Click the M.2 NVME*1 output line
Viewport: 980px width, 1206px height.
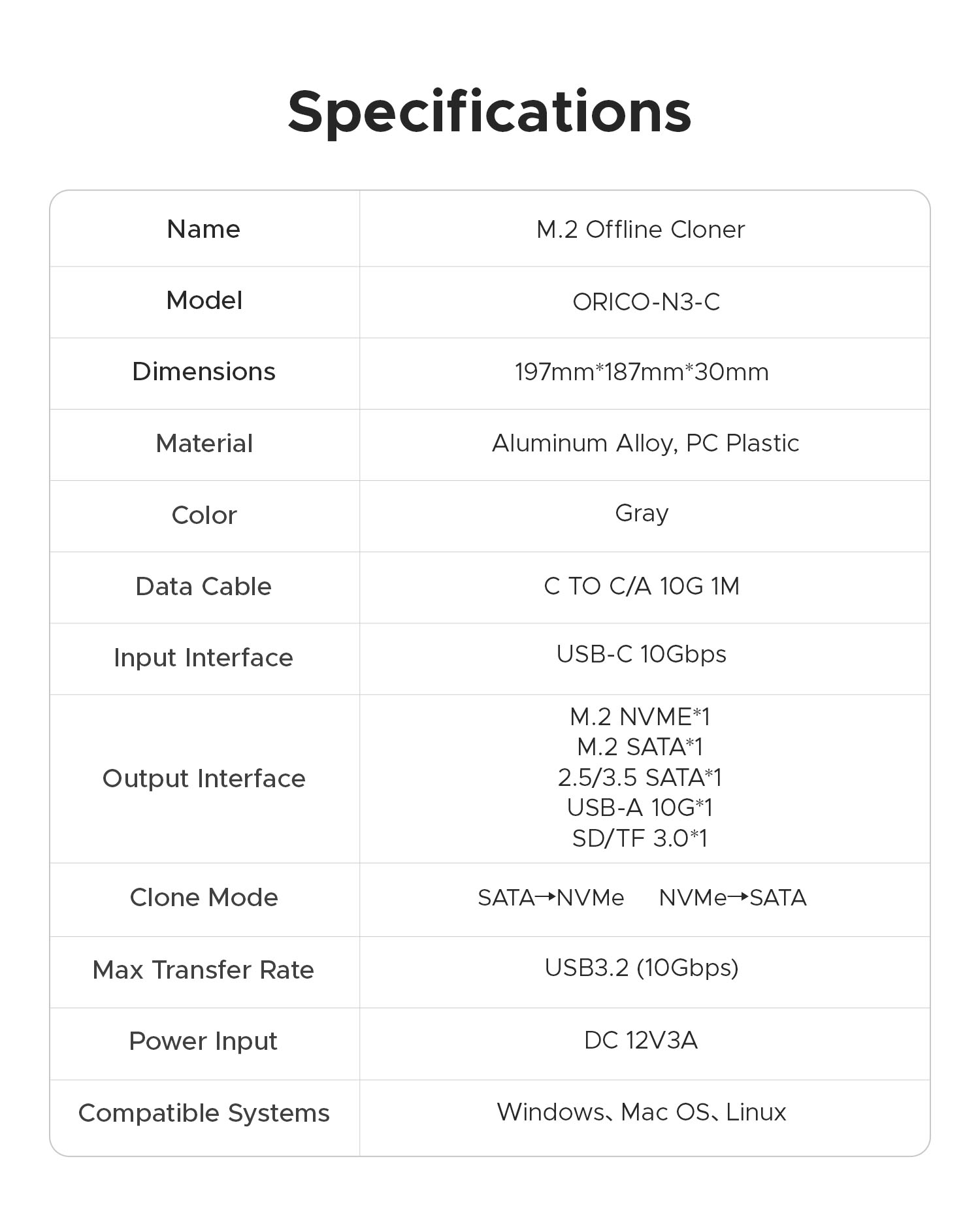[x=640, y=717]
